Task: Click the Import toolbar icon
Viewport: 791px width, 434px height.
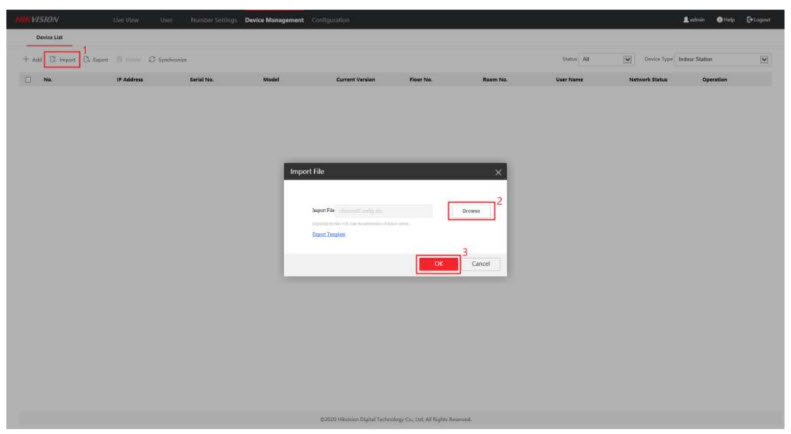Action: pyautogui.click(x=50, y=59)
